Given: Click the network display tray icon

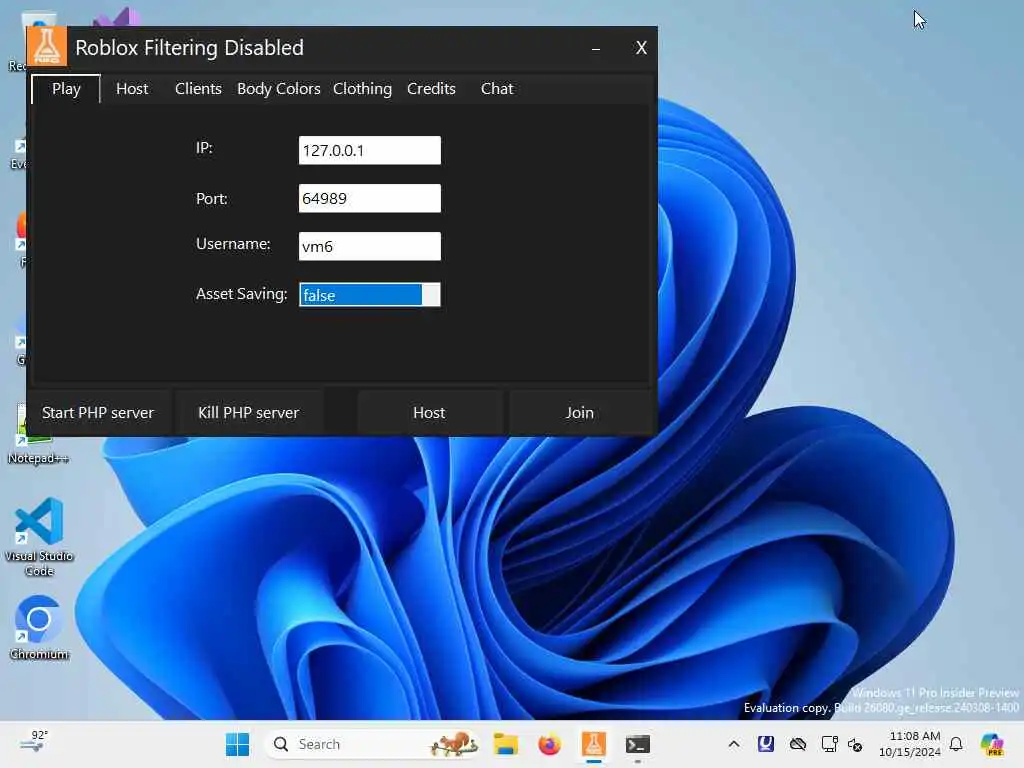Looking at the screenshot, I should coord(829,744).
